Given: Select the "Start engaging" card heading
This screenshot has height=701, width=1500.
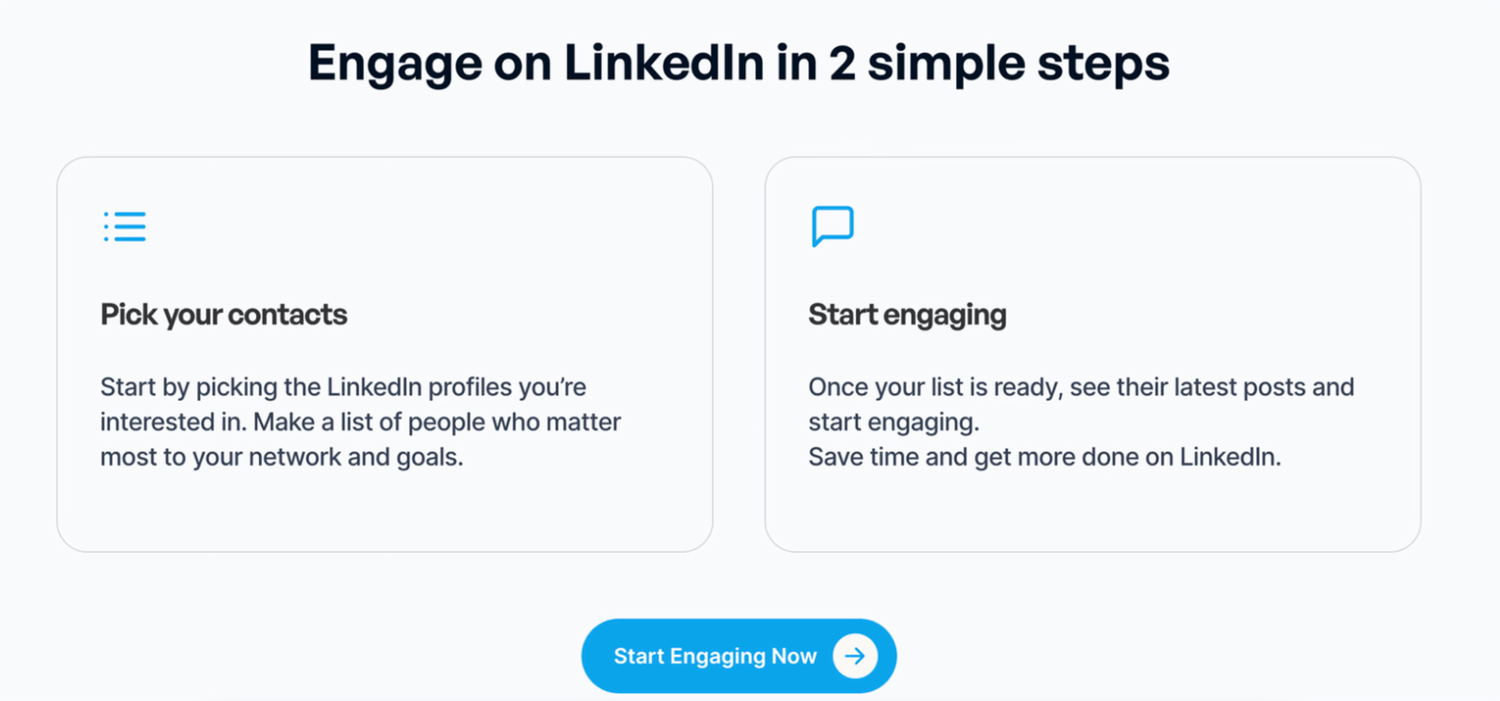Looking at the screenshot, I should point(907,314).
